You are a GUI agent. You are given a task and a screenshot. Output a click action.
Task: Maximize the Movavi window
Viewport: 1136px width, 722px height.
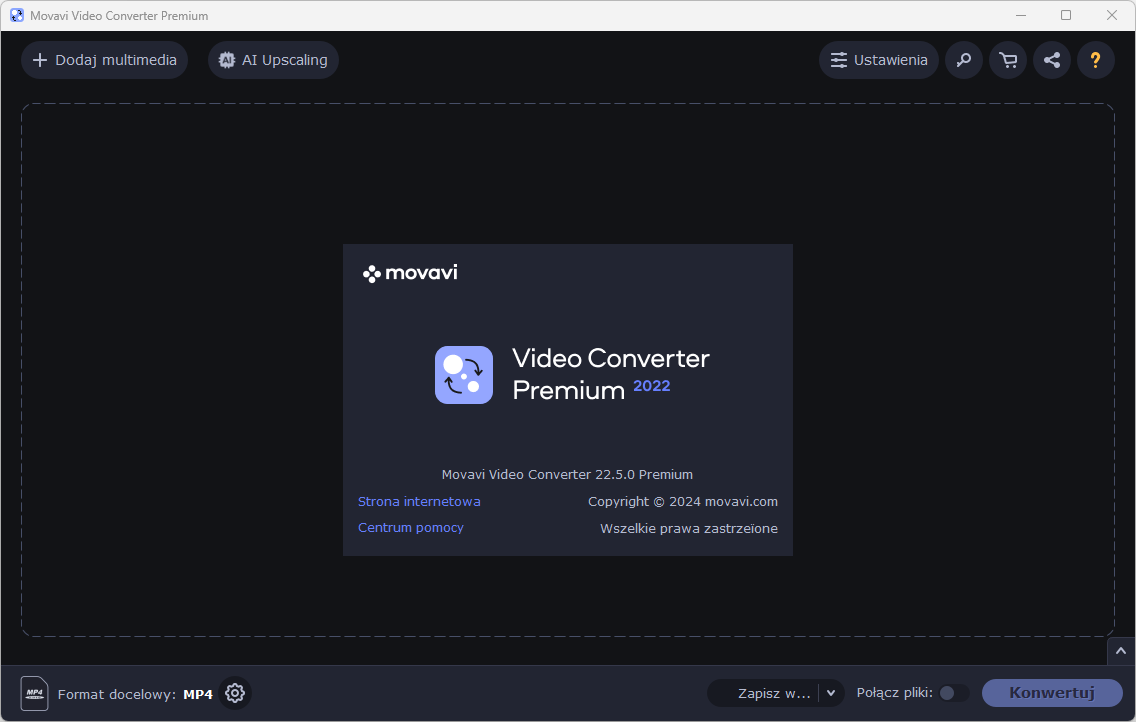point(1066,15)
